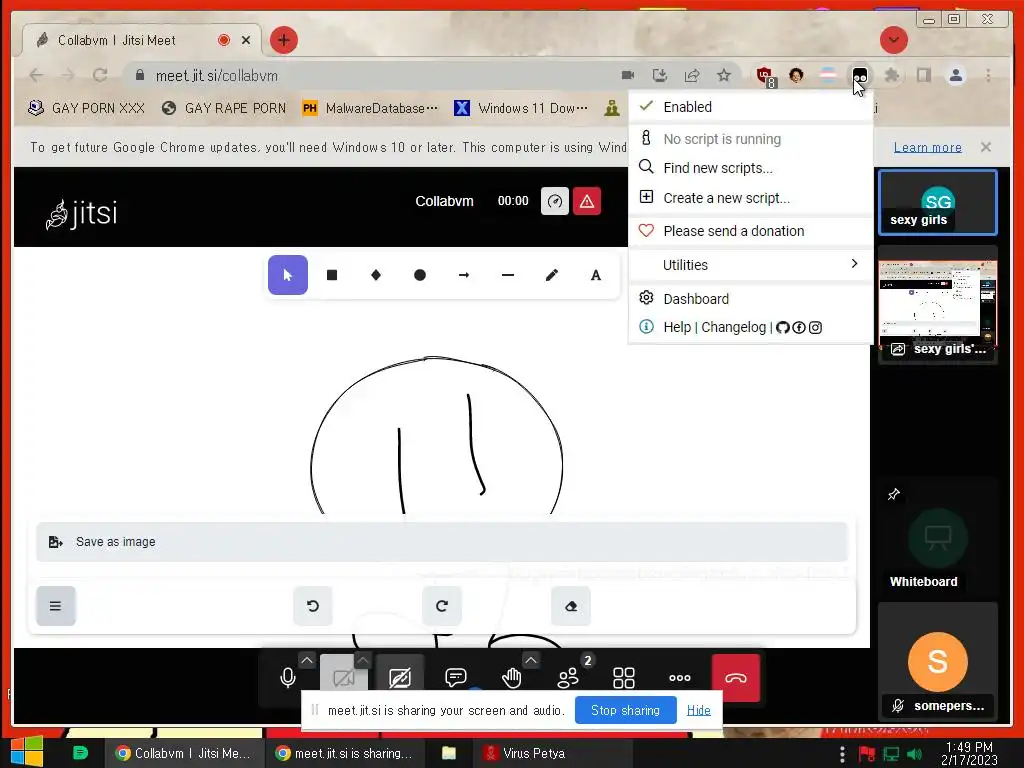Open Chrome side panel button
The height and width of the screenshot is (768, 1024).
pyautogui.click(x=923, y=76)
